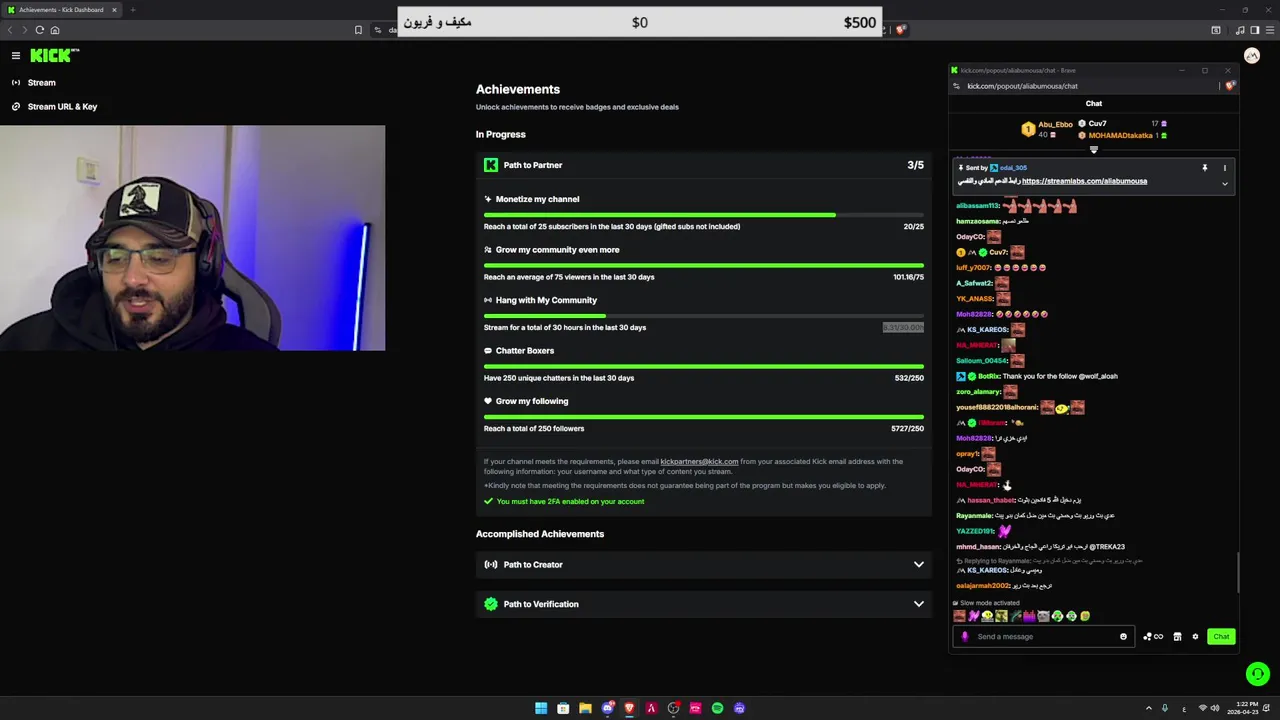Collapse the pinned message with the chevron
The width and height of the screenshot is (1280, 720).
(1224, 184)
